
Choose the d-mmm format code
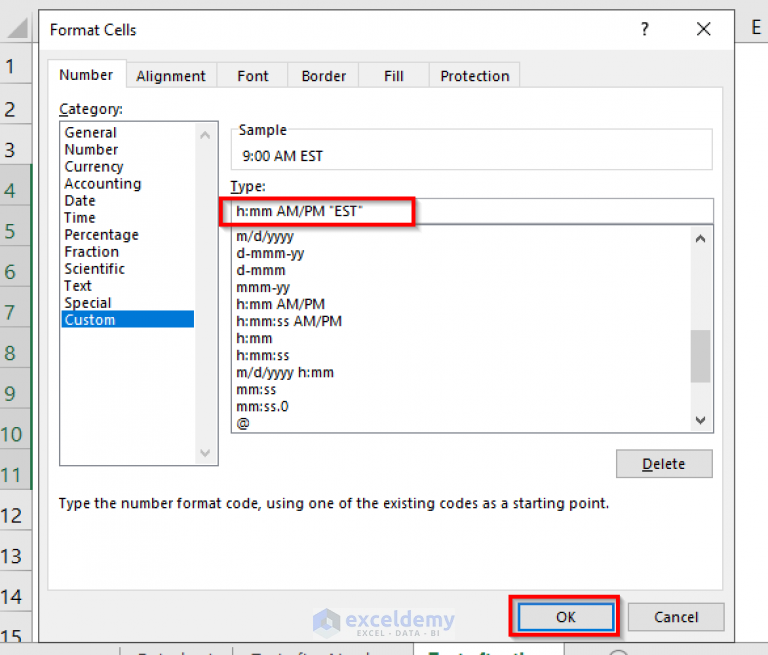point(462,270)
